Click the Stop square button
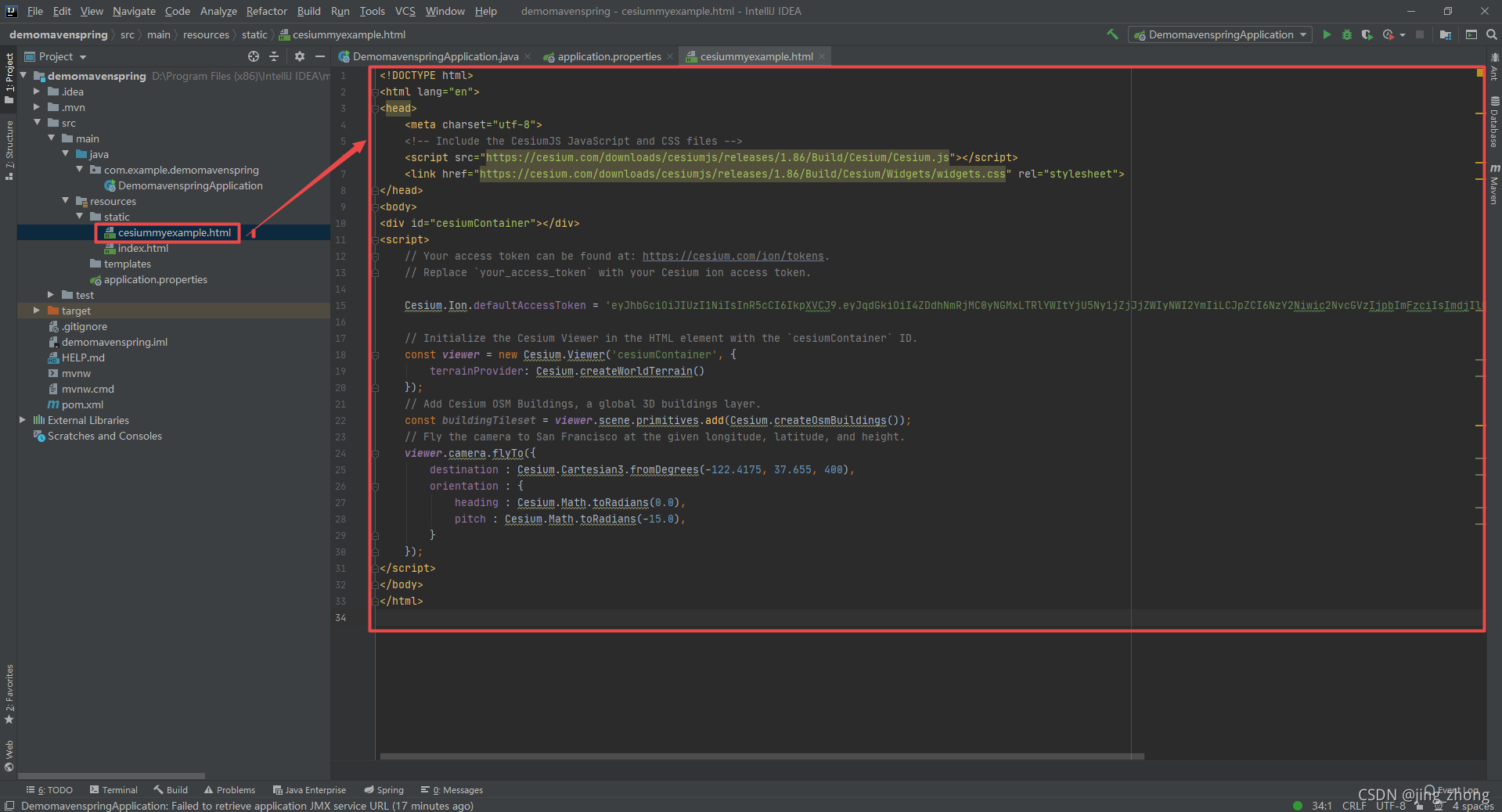 click(1420, 34)
